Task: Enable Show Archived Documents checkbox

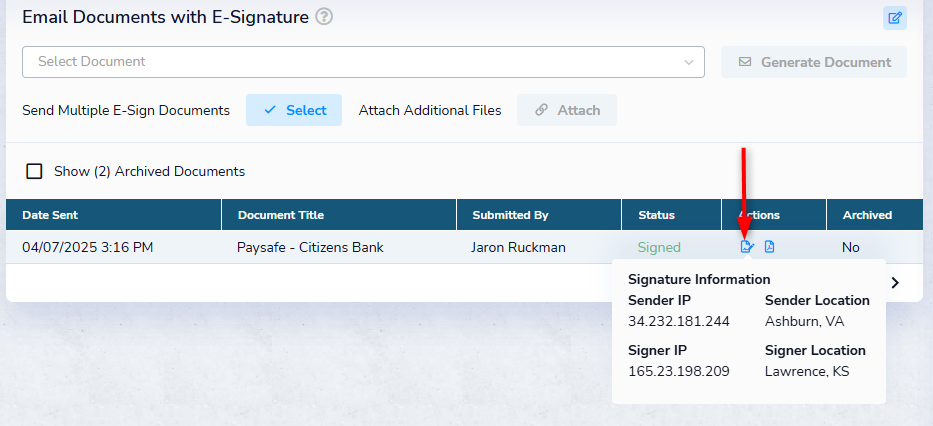Action: pyautogui.click(x=35, y=171)
